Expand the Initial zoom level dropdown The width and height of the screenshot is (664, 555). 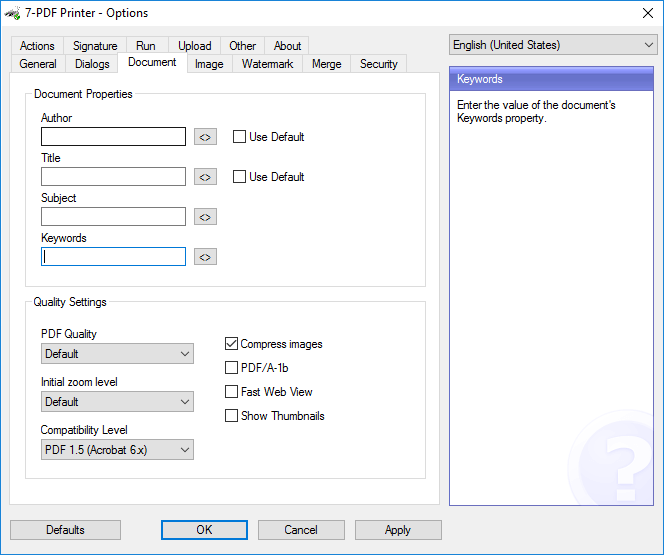(x=117, y=402)
